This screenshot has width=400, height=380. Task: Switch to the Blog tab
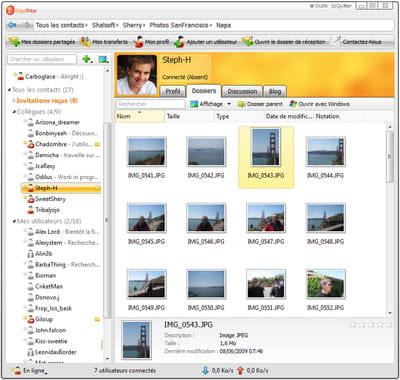tap(275, 91)
